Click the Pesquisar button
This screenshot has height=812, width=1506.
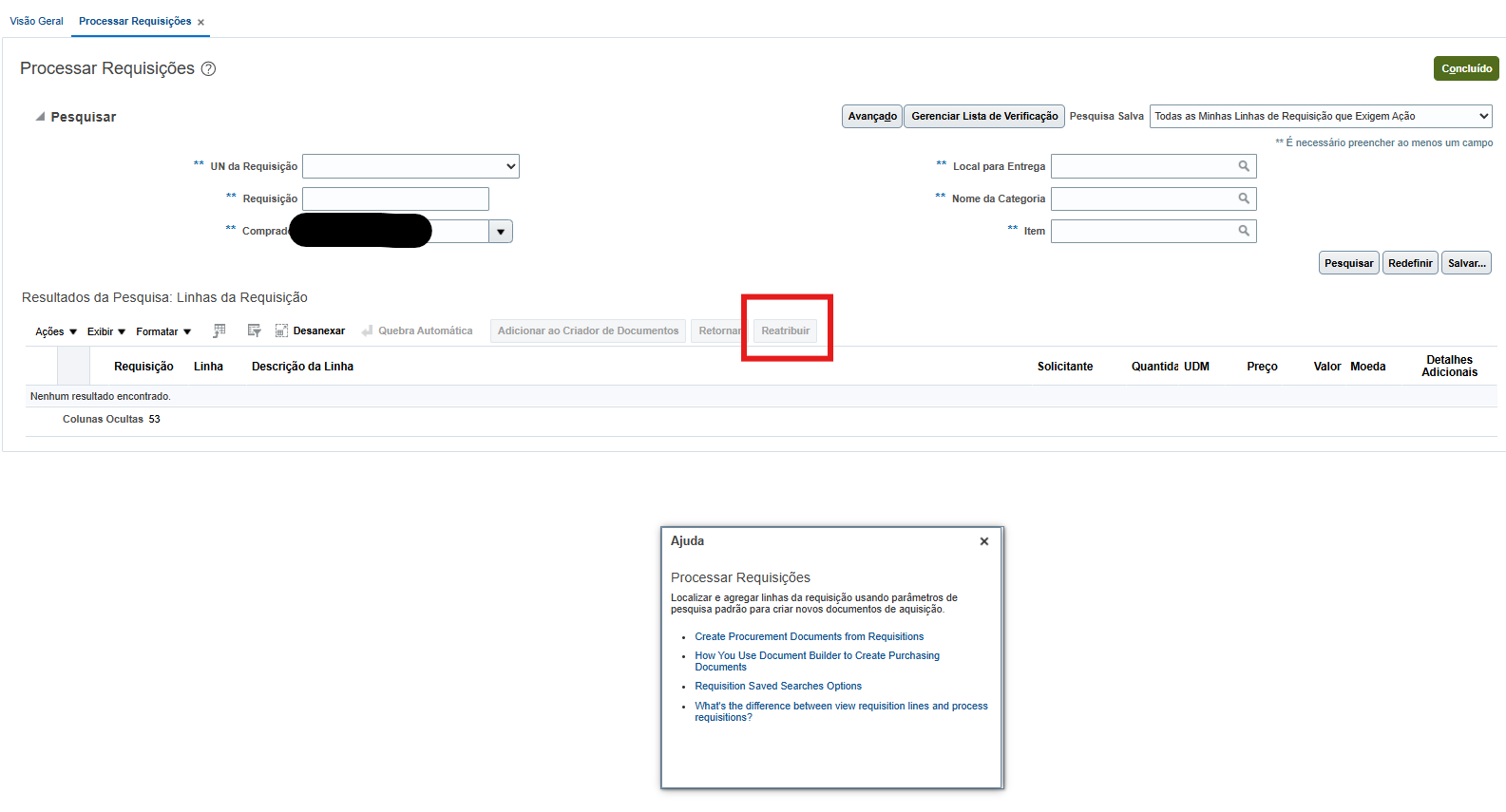click(1348, 263)
